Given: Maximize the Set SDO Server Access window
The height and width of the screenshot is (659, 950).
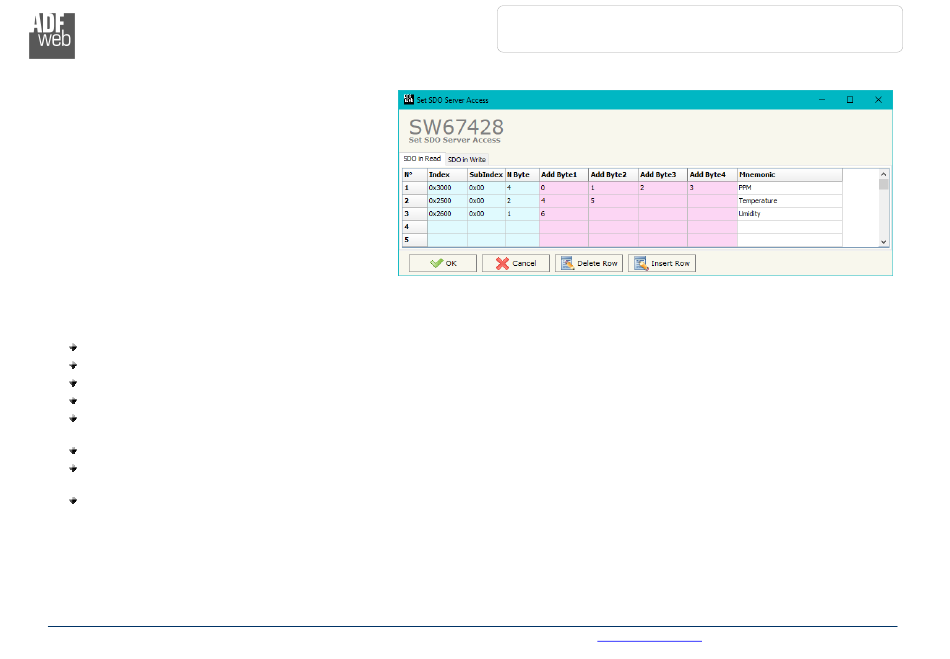Looking at the screenshot, I should [x=850, y=99].
